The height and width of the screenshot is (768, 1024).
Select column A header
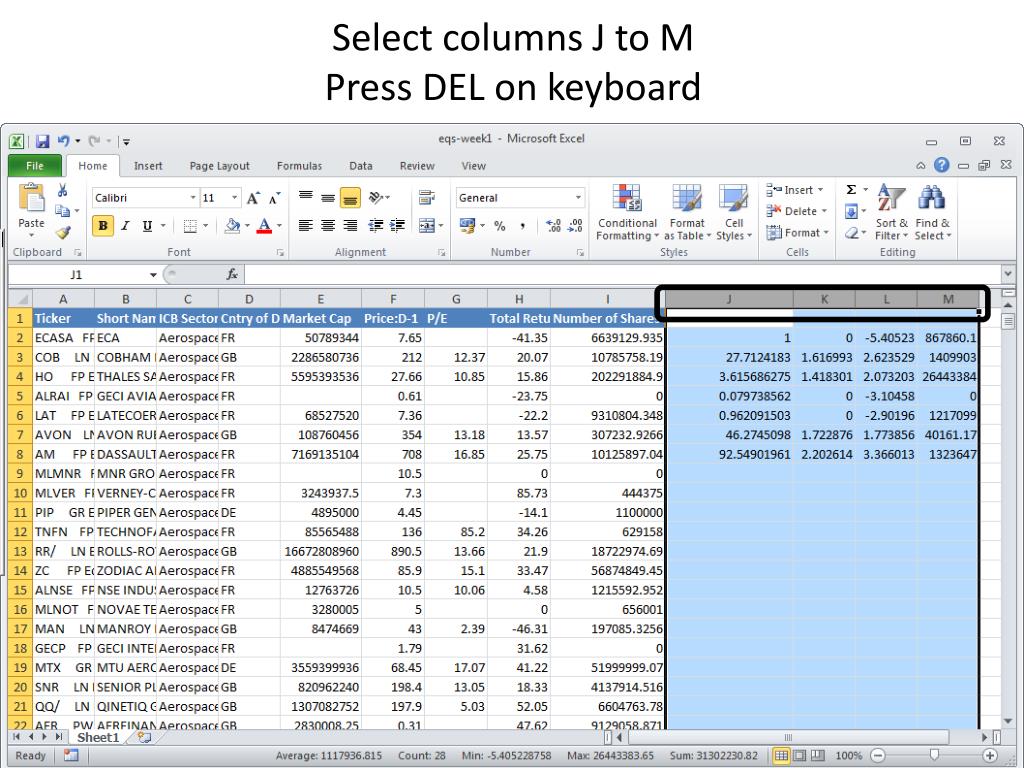[x=63, y=299]
